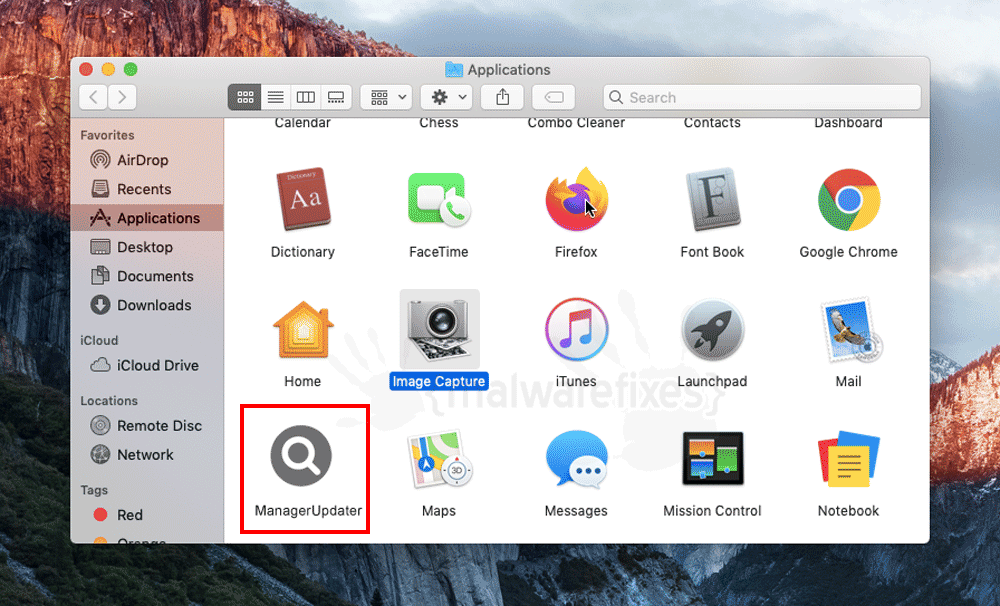This screenshot has height=606, width=1000.
Task: Click the Home app icon
Action: click(303, 329)
